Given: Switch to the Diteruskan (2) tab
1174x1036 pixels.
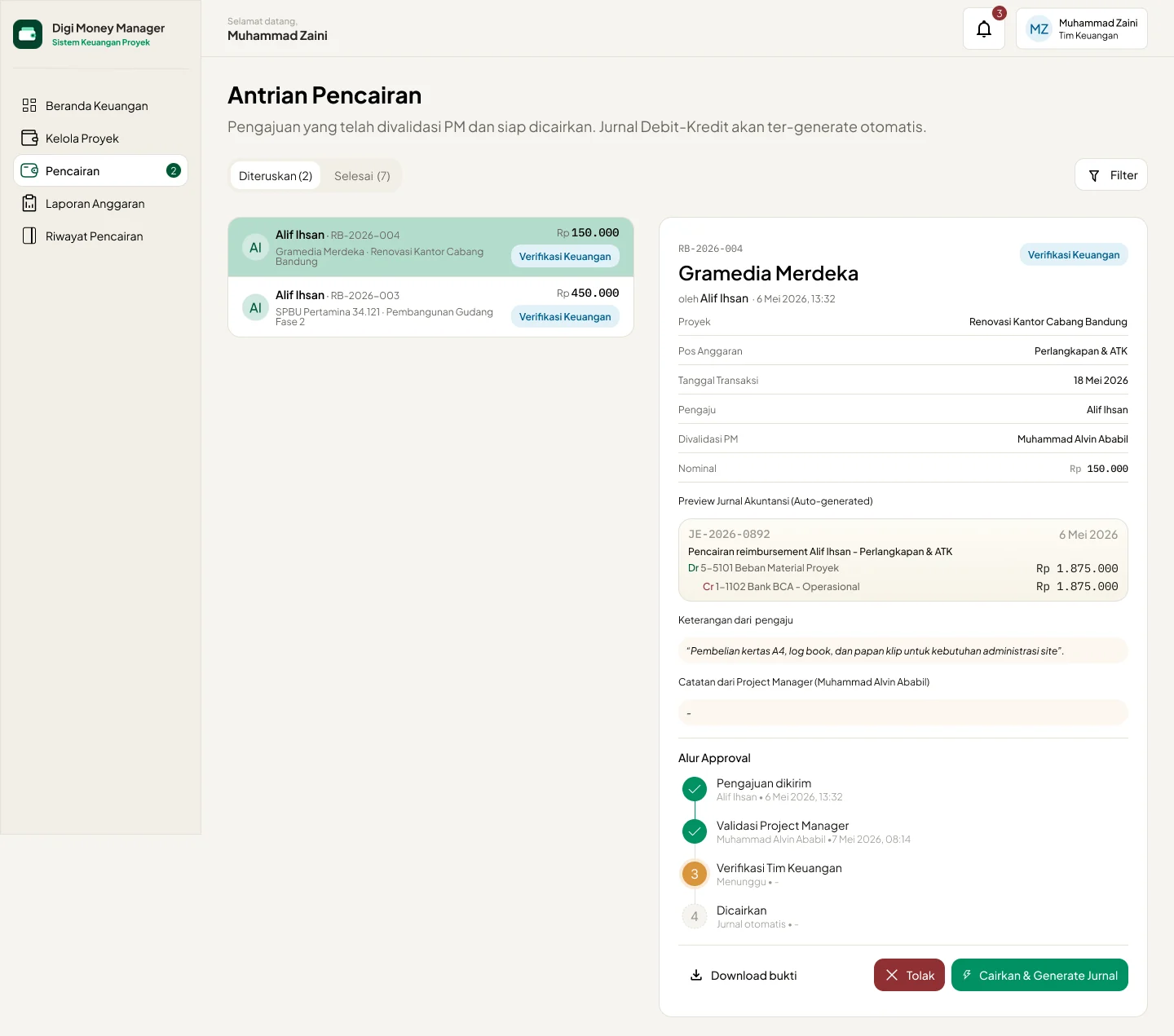Looking at the screenshot, I should [276, 175].
